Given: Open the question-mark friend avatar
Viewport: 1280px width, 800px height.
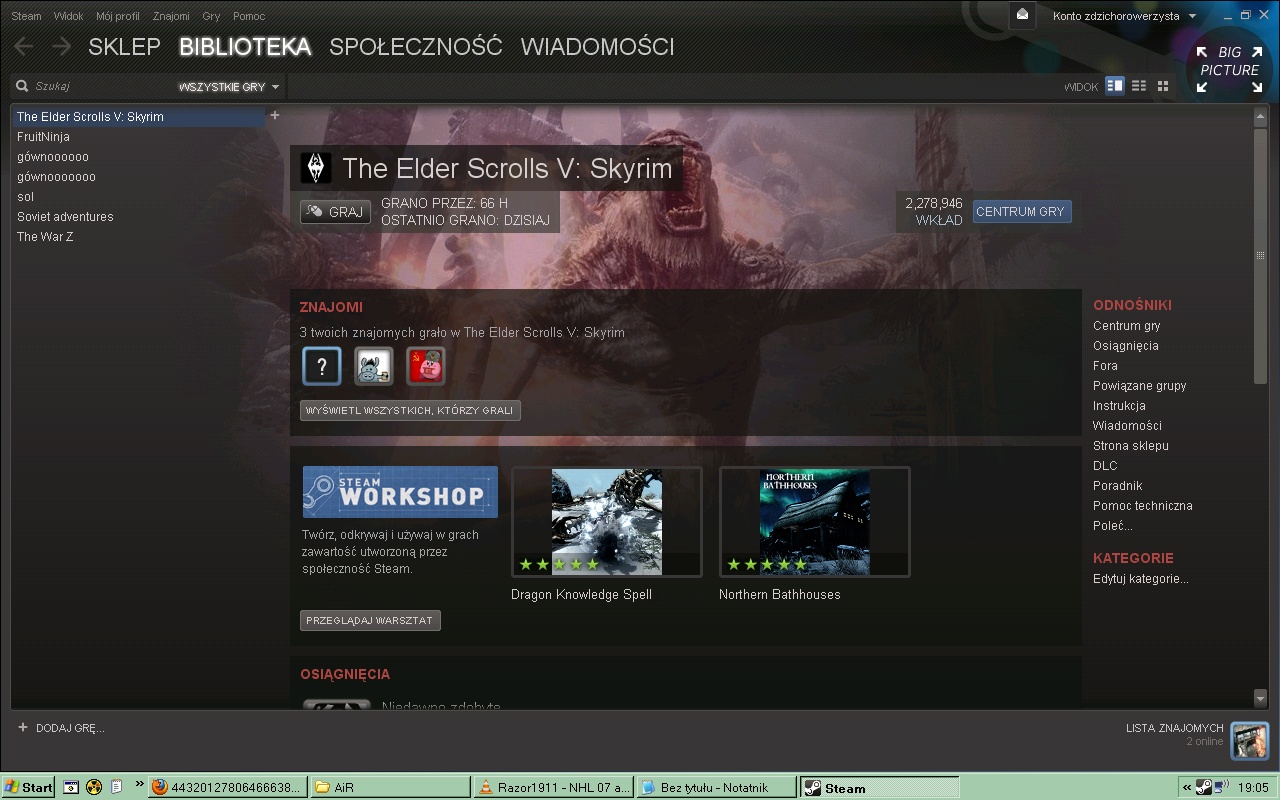Looking at the screenshot, I should pyautogui.click(x=322, y=366).
